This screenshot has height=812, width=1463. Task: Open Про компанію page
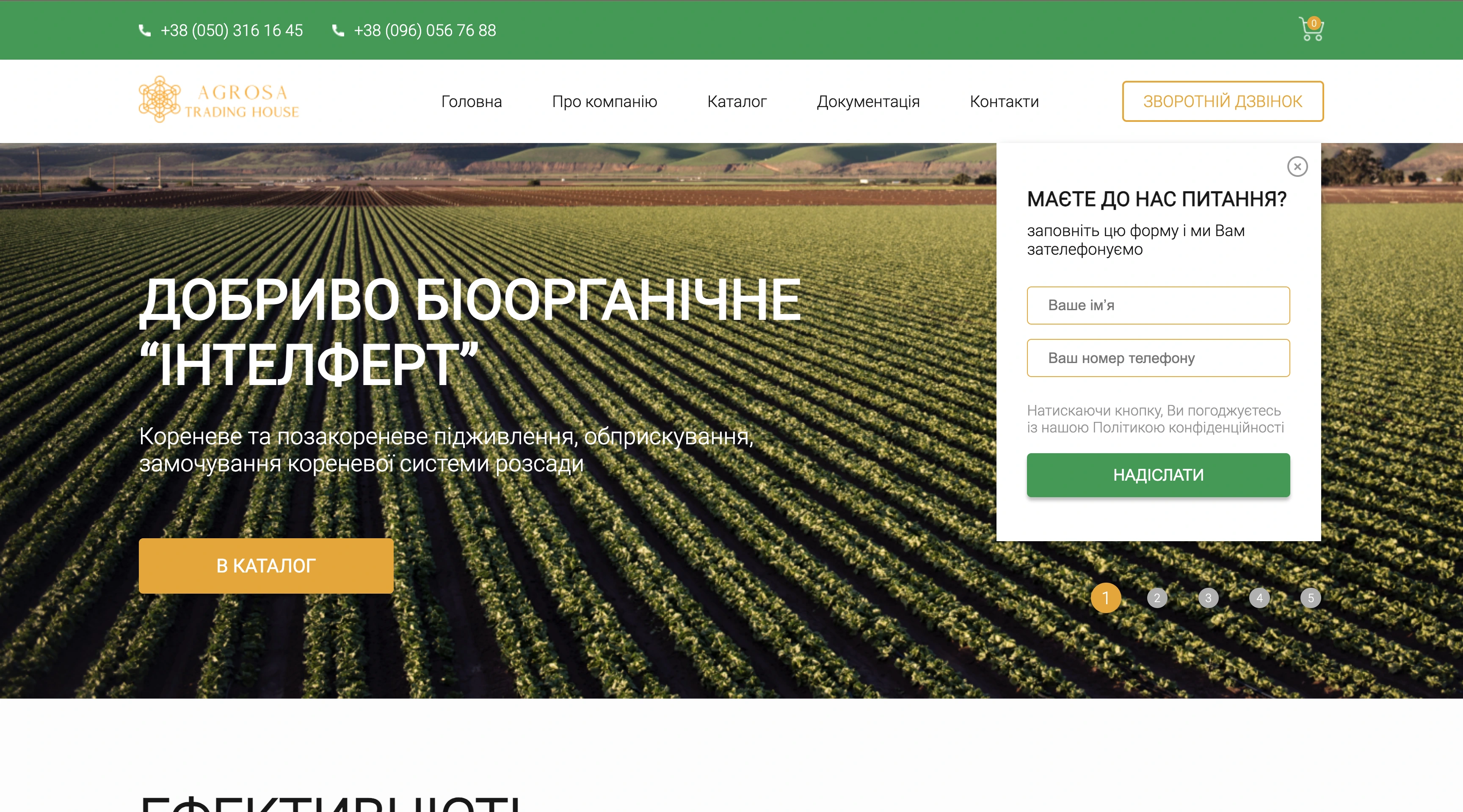(x=604, y=102)
